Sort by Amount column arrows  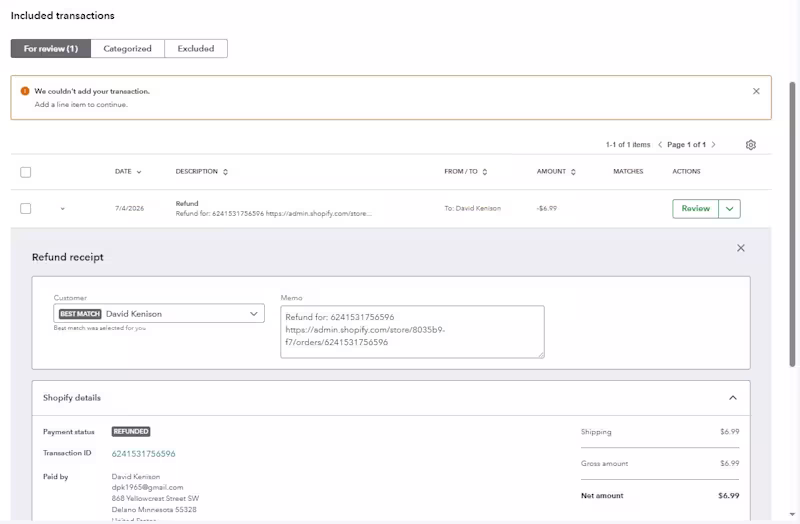point(573,172)
